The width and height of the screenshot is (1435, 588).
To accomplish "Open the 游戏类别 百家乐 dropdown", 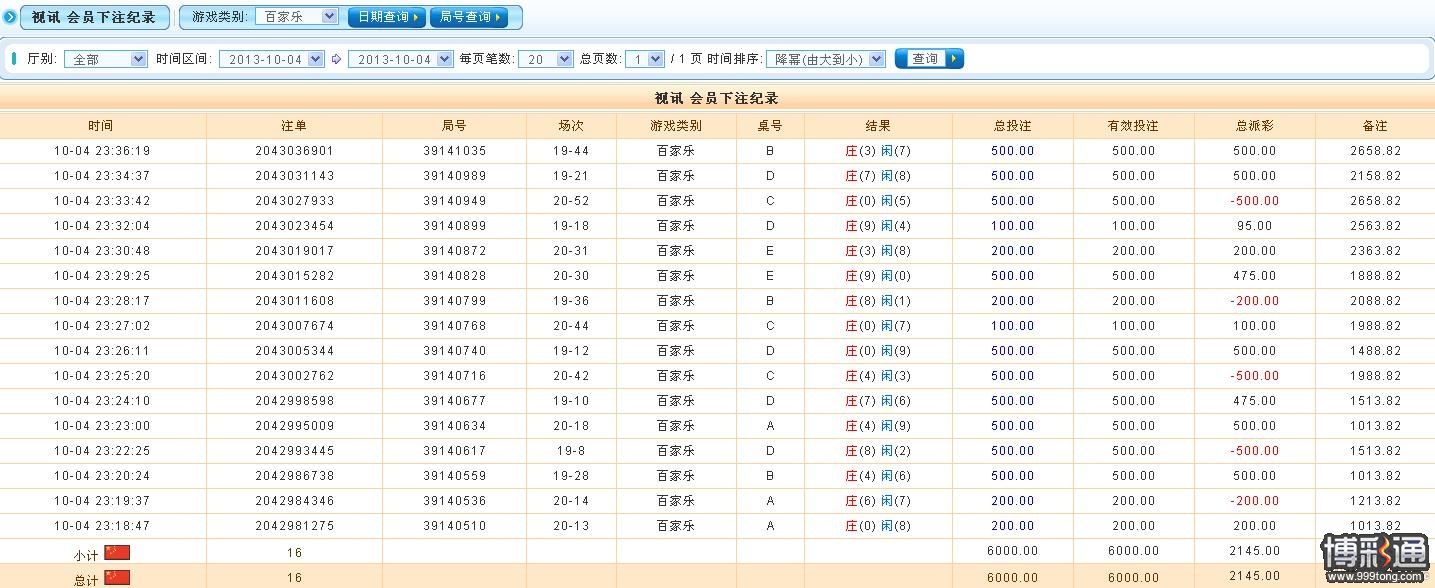I will pos(297,16).
